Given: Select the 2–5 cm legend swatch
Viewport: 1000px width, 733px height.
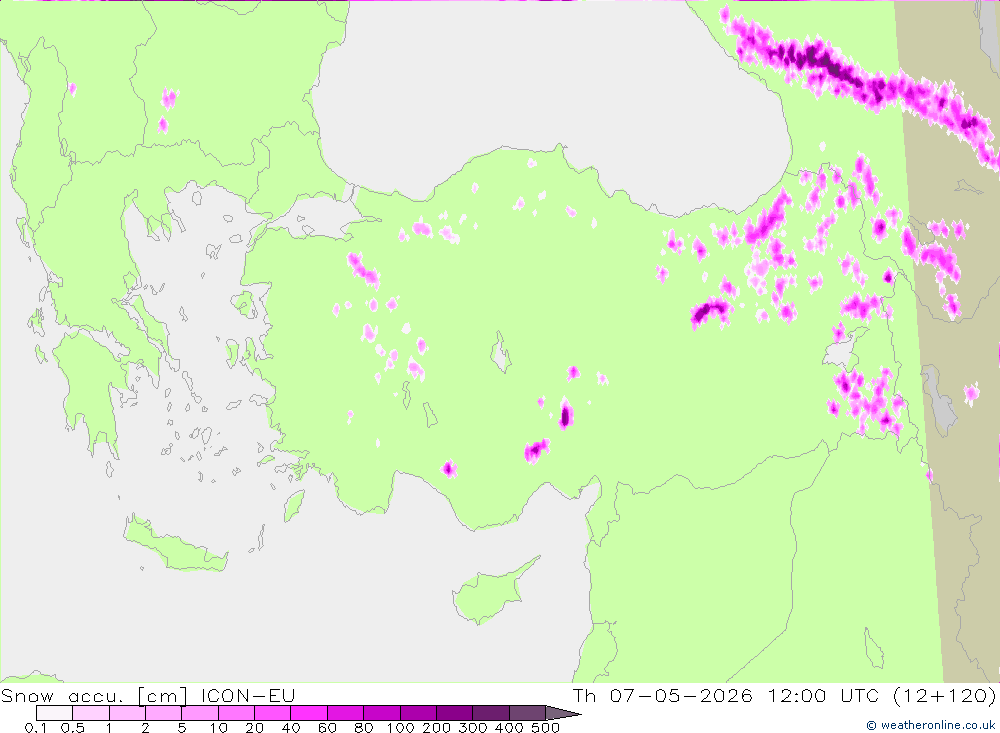Looking at the screenshot, I should (x=163, y=713).
